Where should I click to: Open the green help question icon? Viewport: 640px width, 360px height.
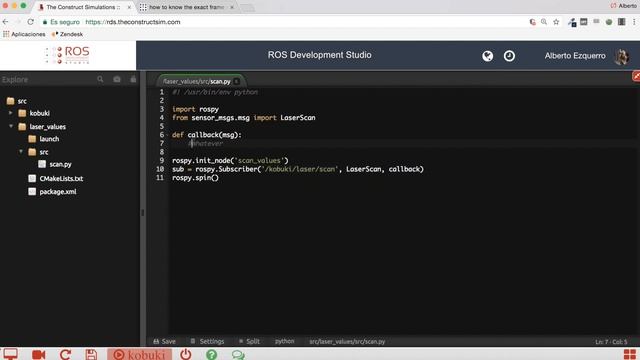tap(211, 354)
